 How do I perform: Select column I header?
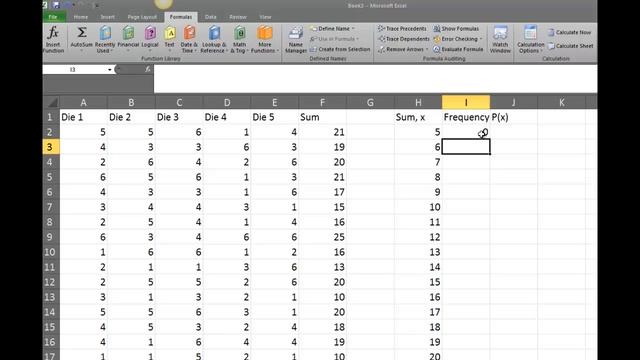pyautogui.click(x=466, y=102)
